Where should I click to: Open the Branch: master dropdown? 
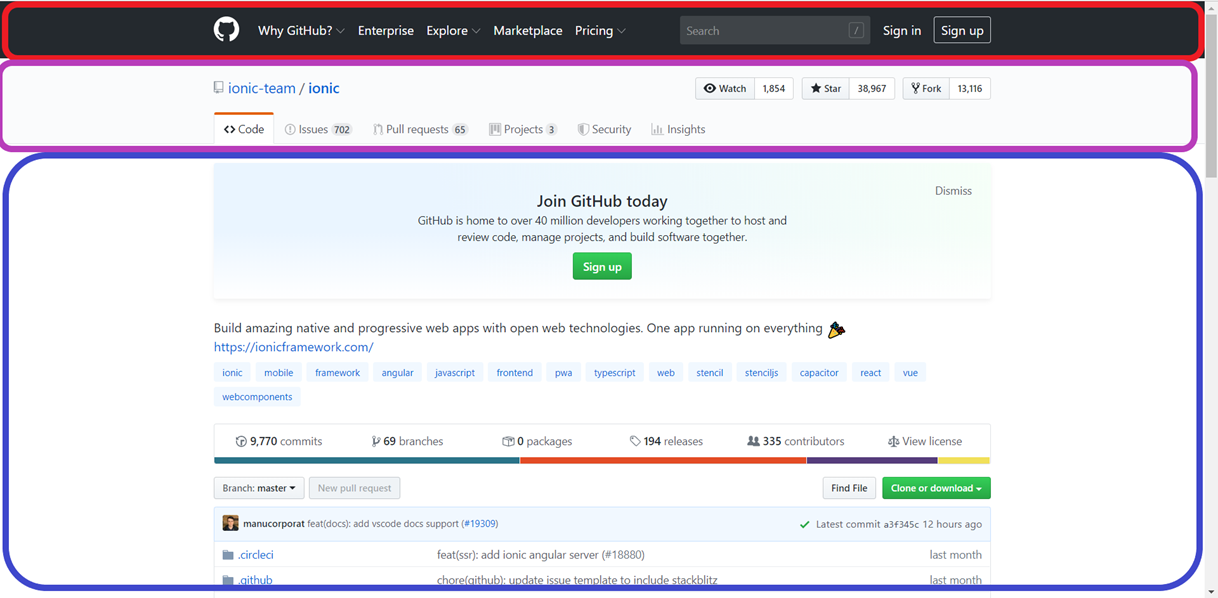pos(259,488)
